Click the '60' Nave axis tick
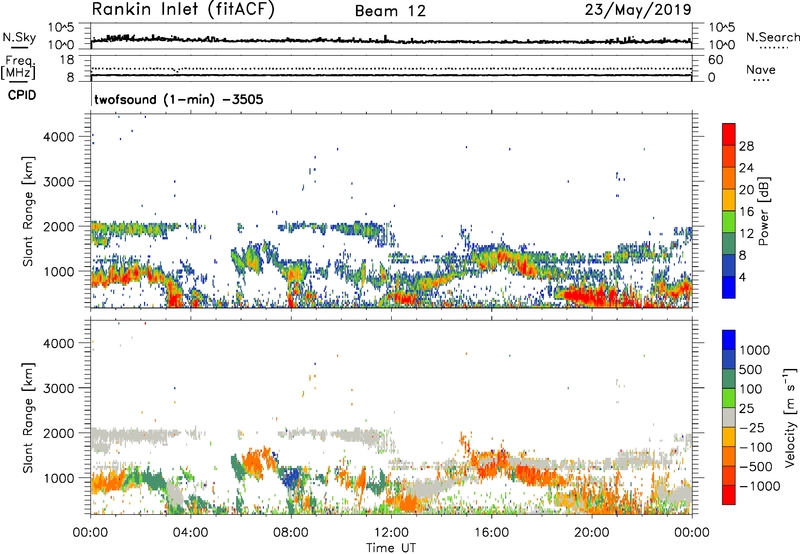800x554 pixels. [715, 60]
